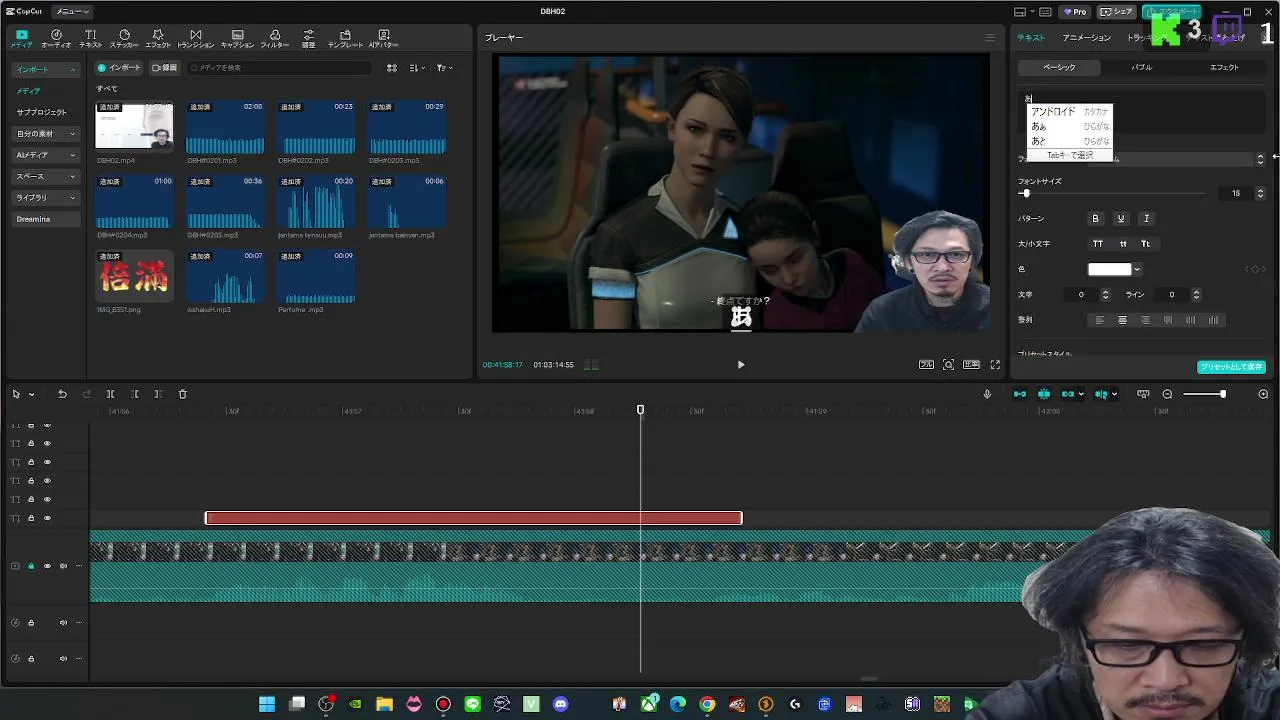Viewport: 1280px width, 720px height.
Task: Click the メディアを検索 search field
Action: pyautogui.click(x=280, y=68)
